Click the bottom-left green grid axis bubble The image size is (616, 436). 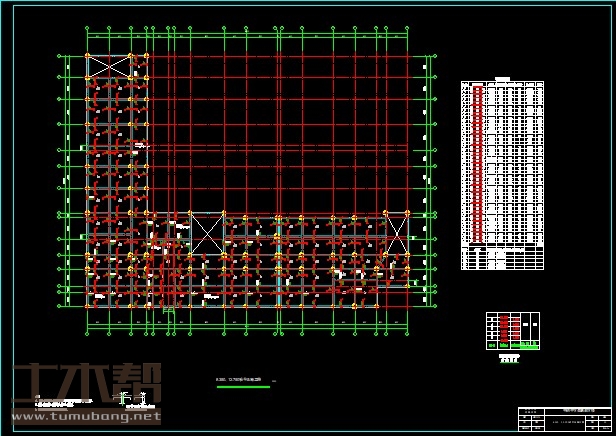click(x=88, y=333)
